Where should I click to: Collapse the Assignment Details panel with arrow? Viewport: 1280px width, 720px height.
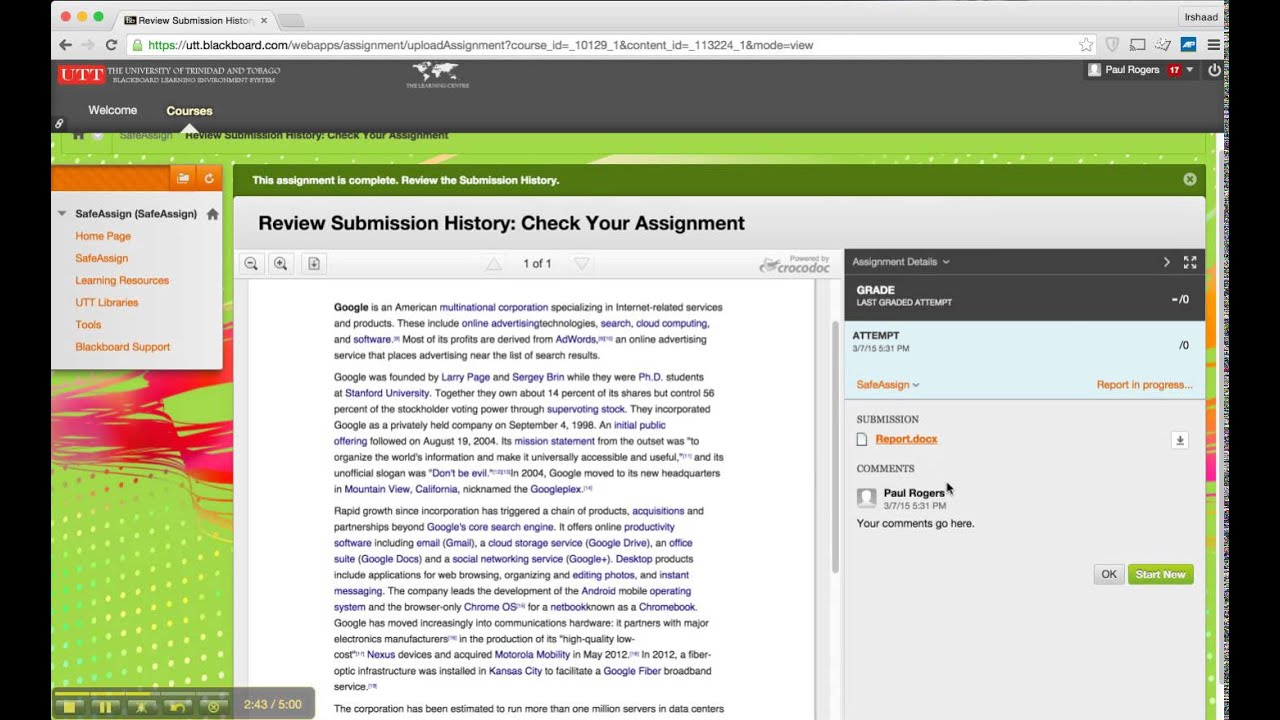point(1166,262)
